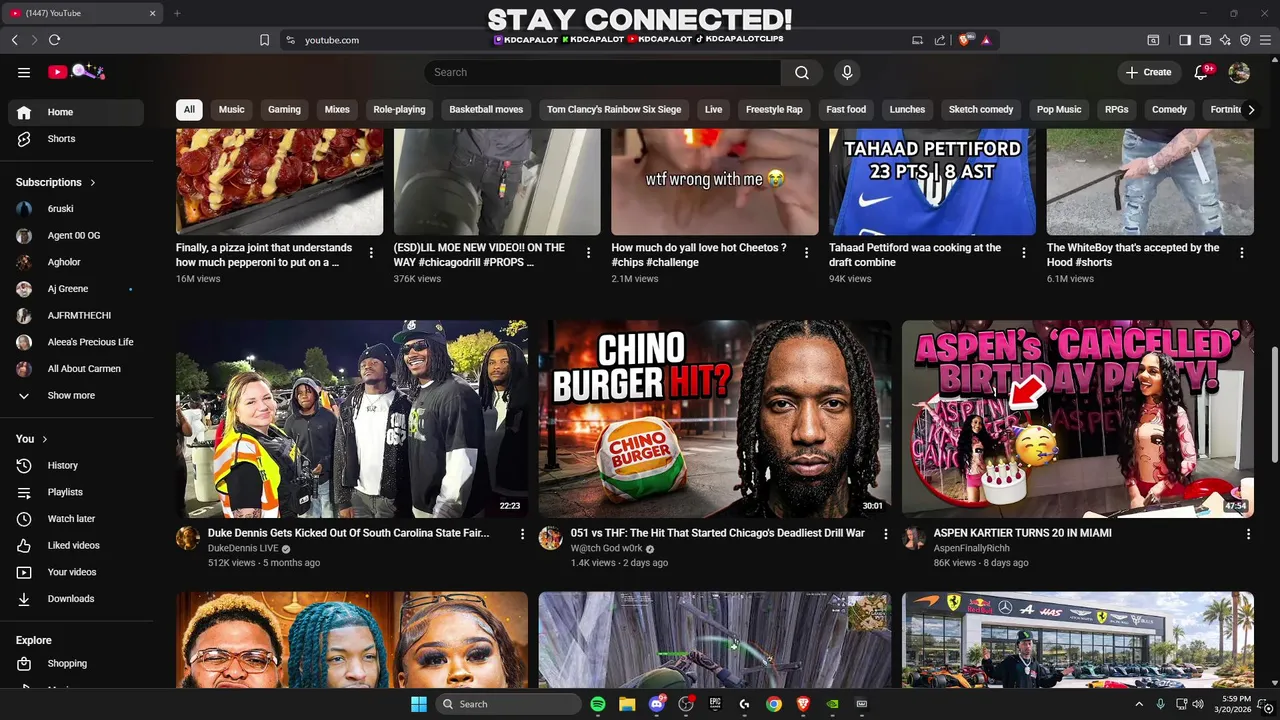Screen dimensions: 1280x720
Task: Open 051 vs THF video title
Action: (718, 533)
